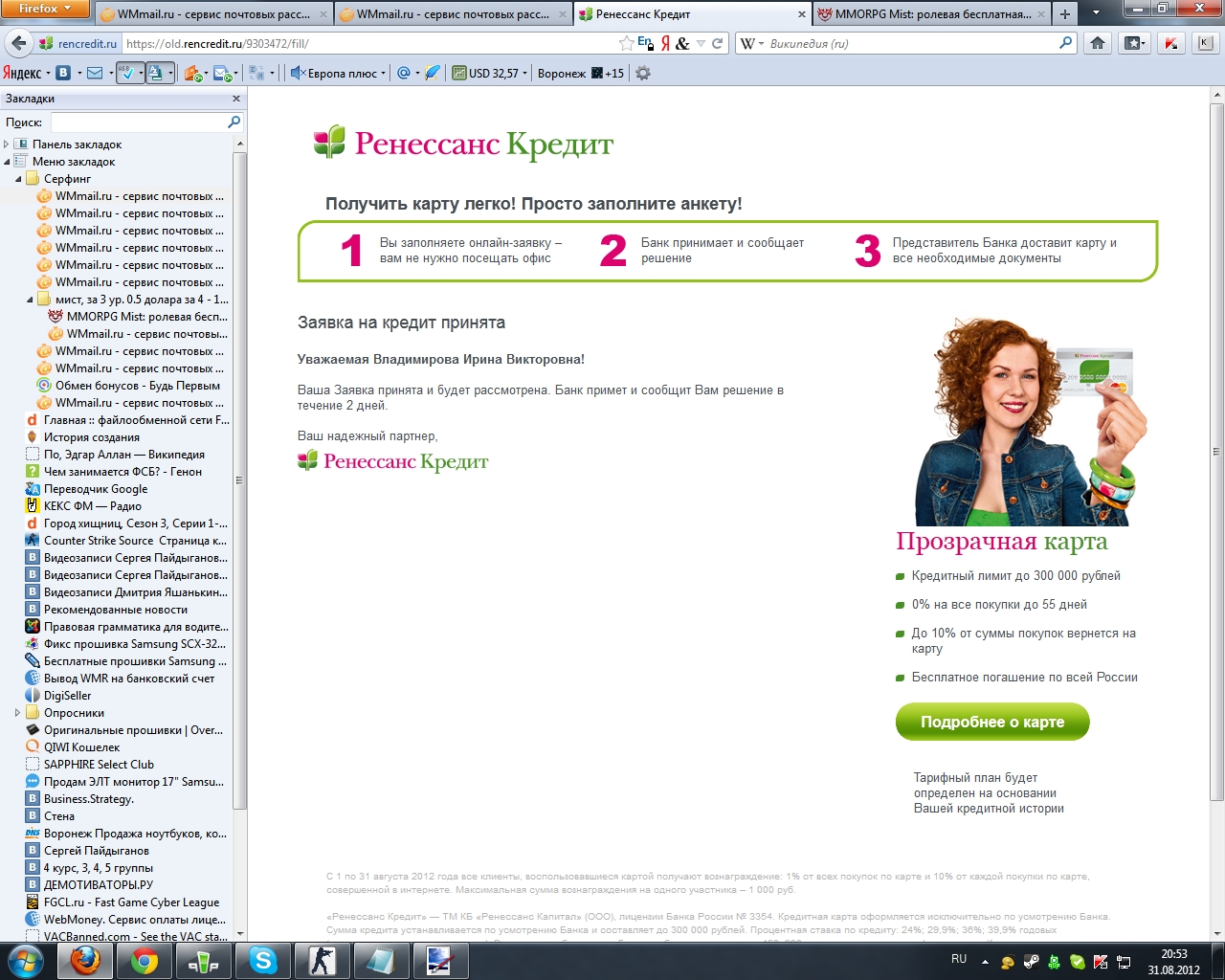Viewport: 1225px width, 980px height.
Task: Open the Firefox application menu
Action: (45, 9)
